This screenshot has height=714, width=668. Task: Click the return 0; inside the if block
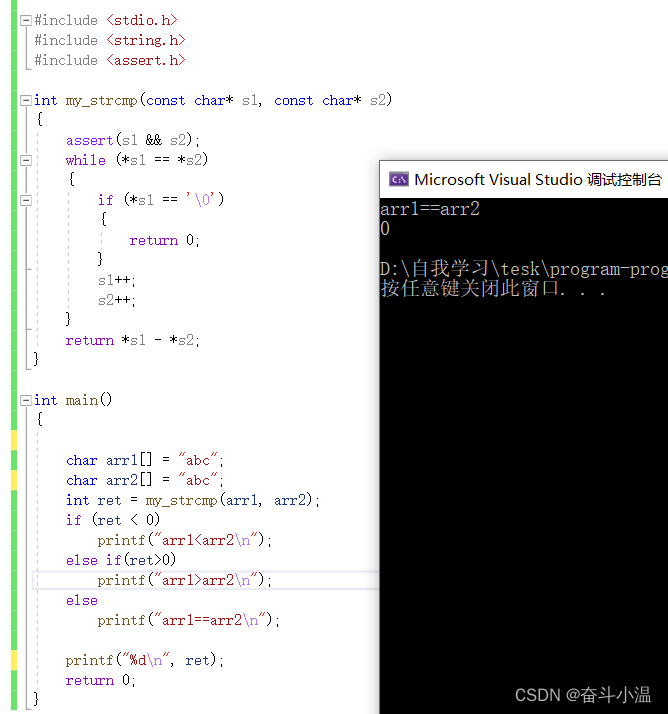pos(164,240)
